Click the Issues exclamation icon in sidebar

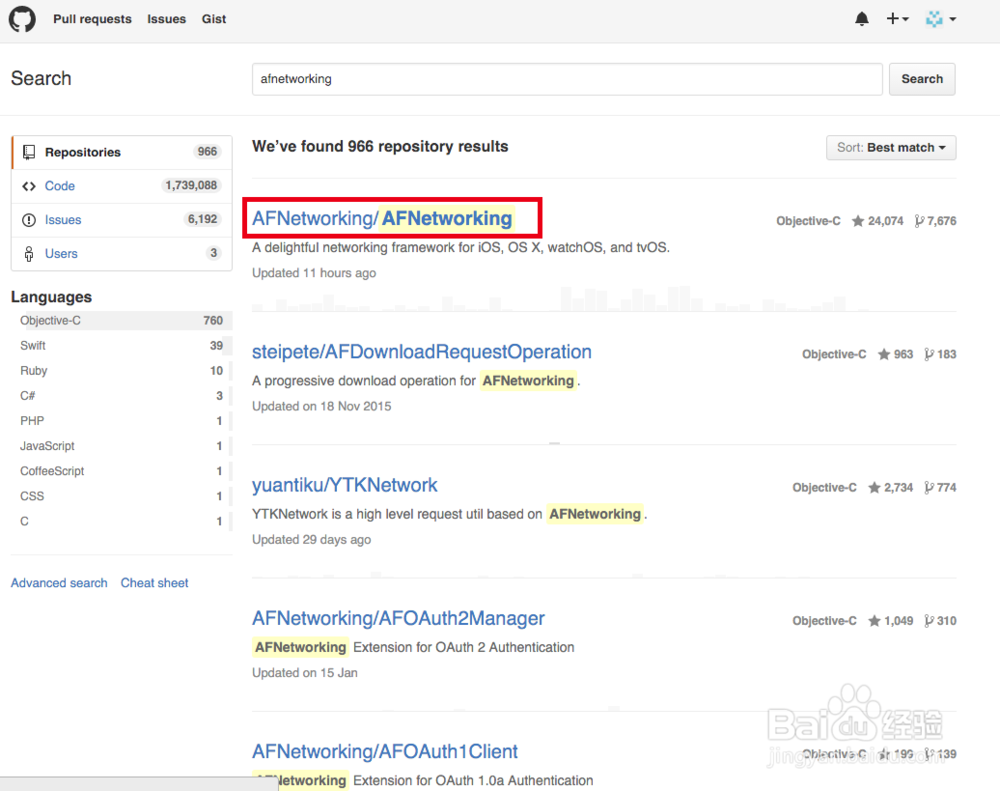coord(29,220)
